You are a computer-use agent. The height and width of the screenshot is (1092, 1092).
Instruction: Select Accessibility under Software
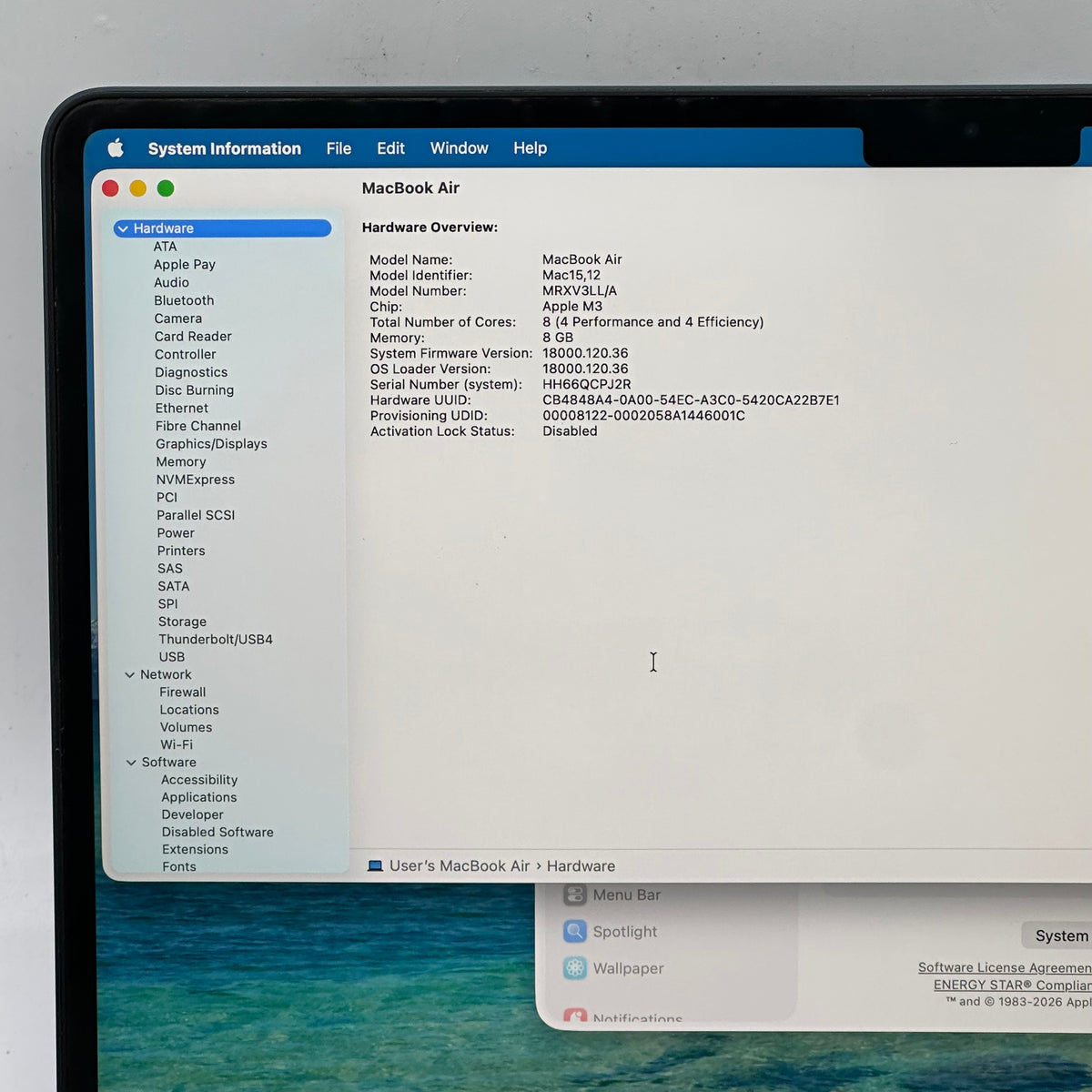pos(199,780)
